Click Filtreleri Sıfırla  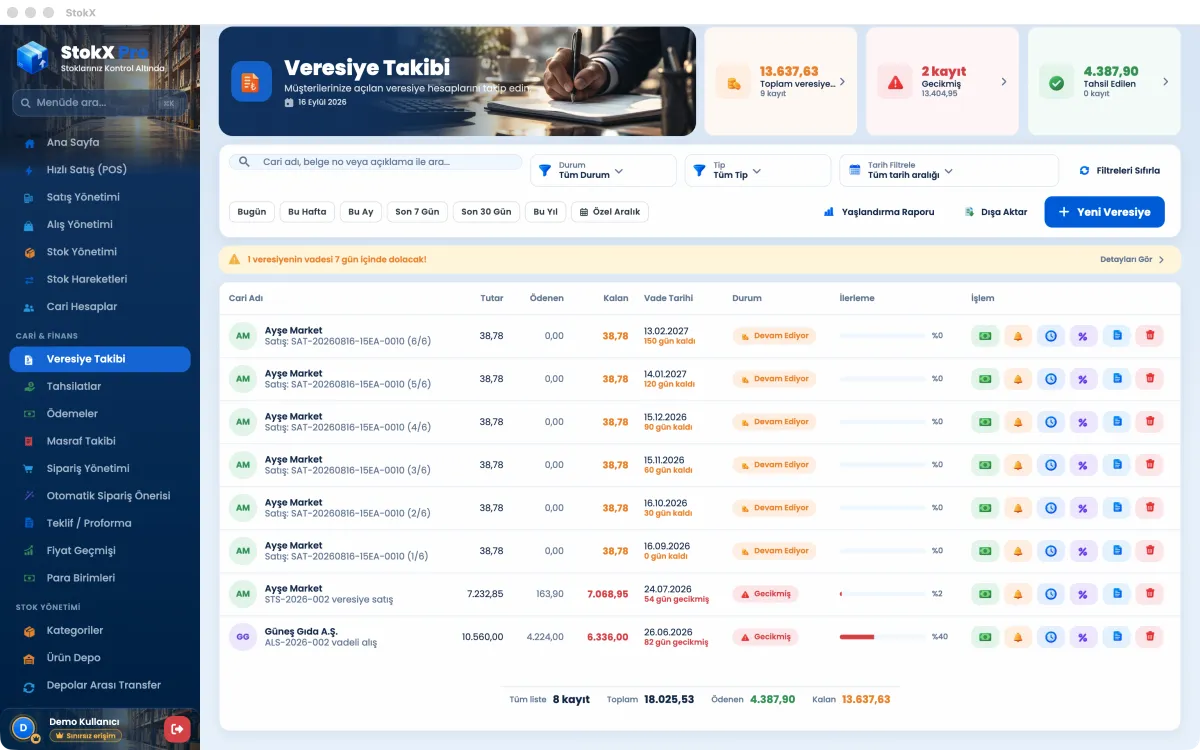tap(1120, 171)
